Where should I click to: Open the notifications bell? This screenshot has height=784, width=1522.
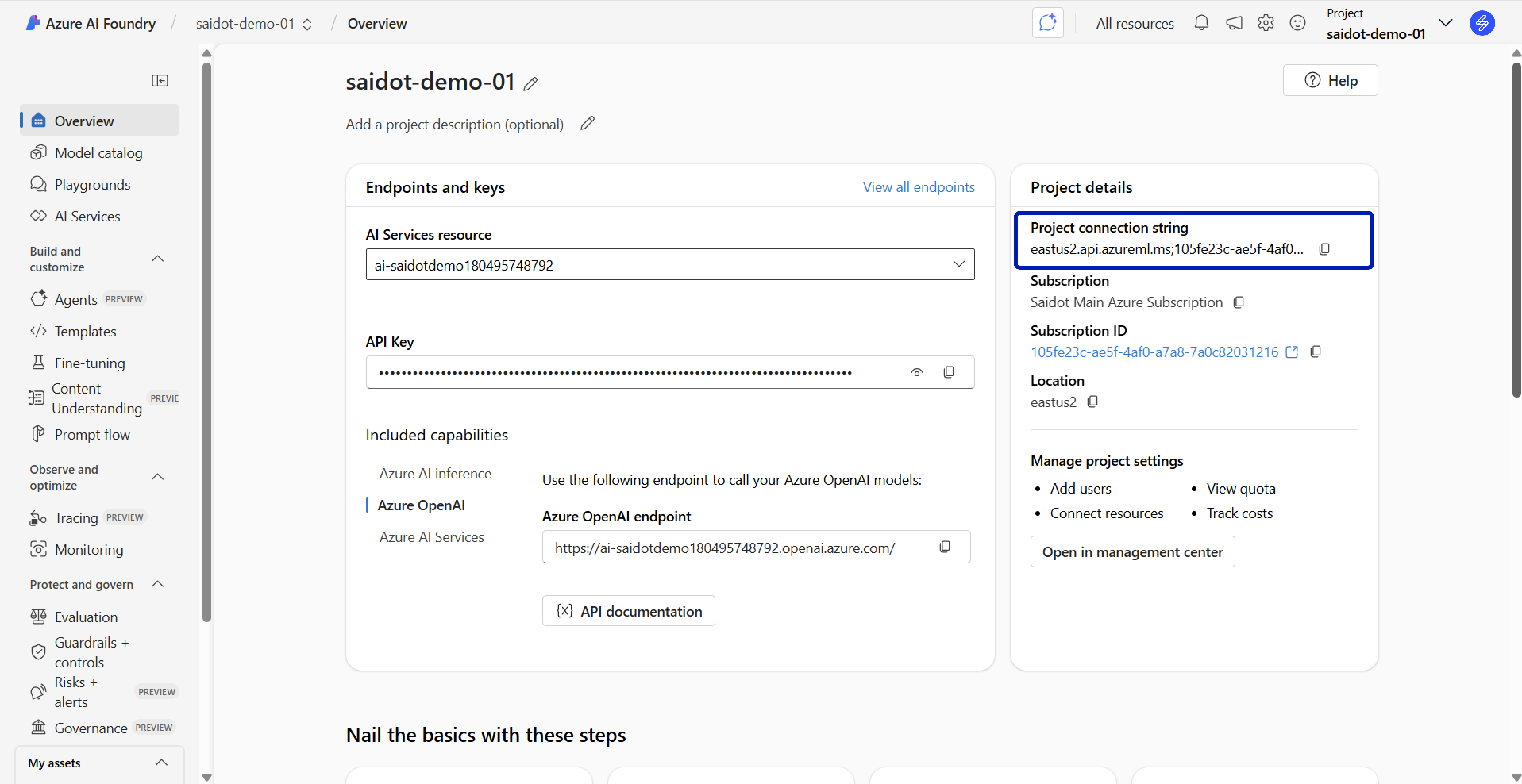(1201, 23)
